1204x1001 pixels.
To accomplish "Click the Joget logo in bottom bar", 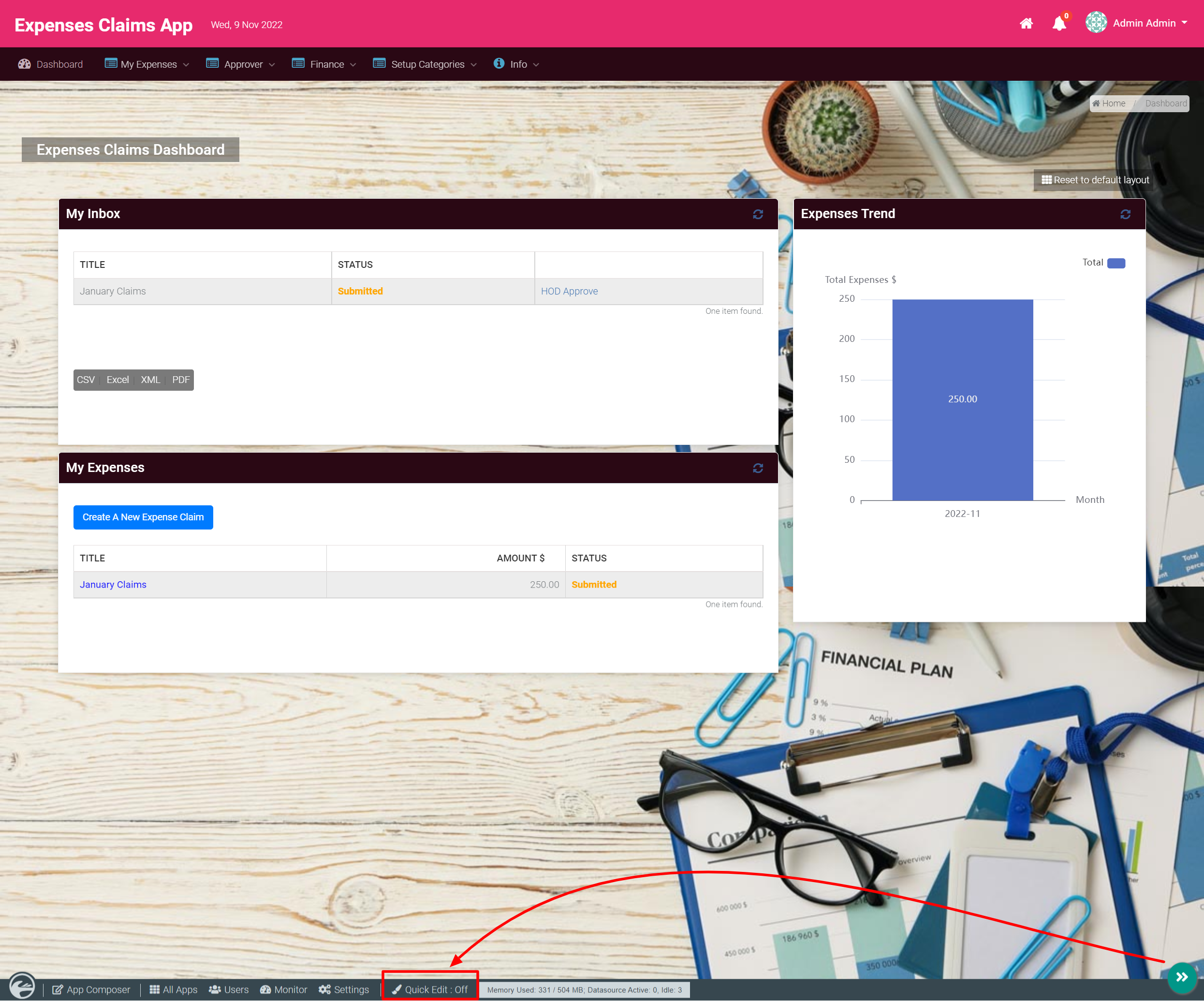I will tap(22, 986).
